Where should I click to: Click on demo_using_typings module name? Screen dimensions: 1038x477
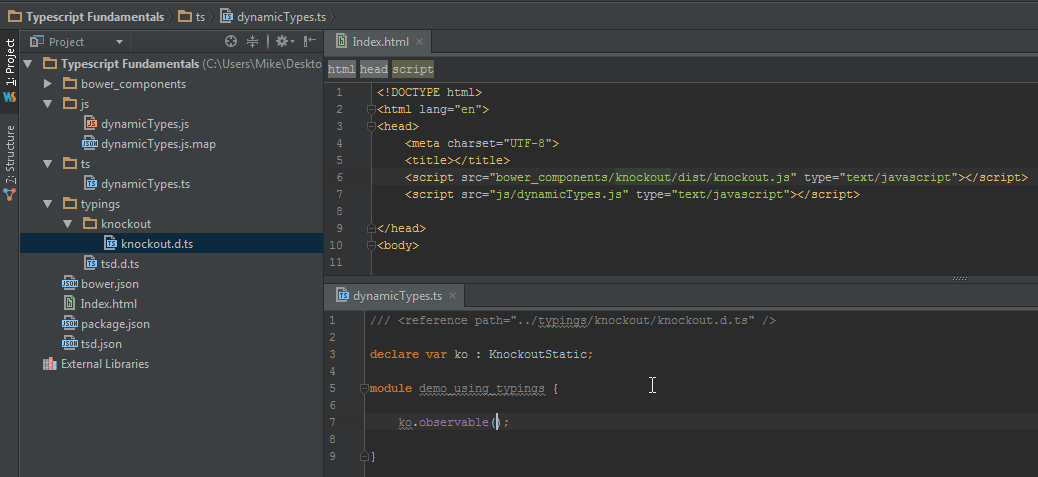coord(482,388)
